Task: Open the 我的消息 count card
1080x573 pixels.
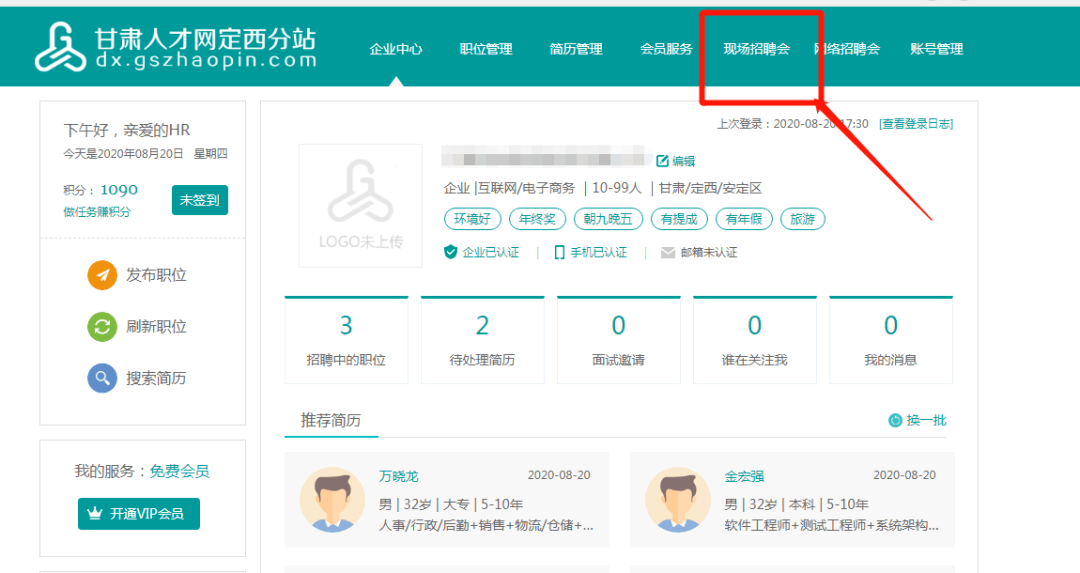Action: (x=891, y=340)
